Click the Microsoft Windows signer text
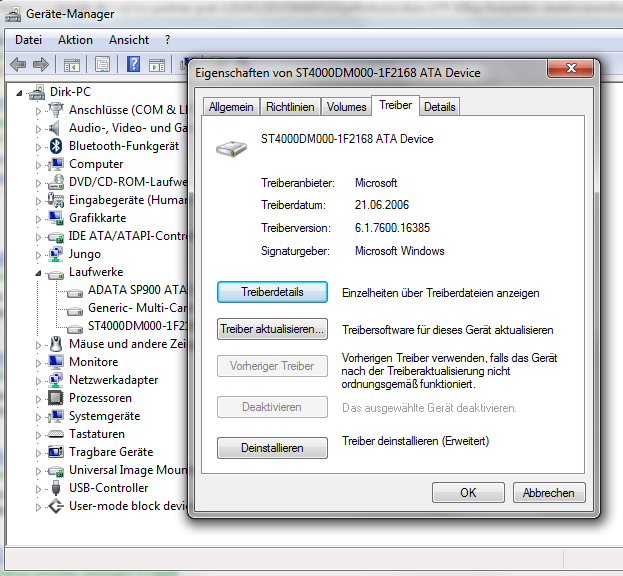The image size is (623, 576). point(399,251)
